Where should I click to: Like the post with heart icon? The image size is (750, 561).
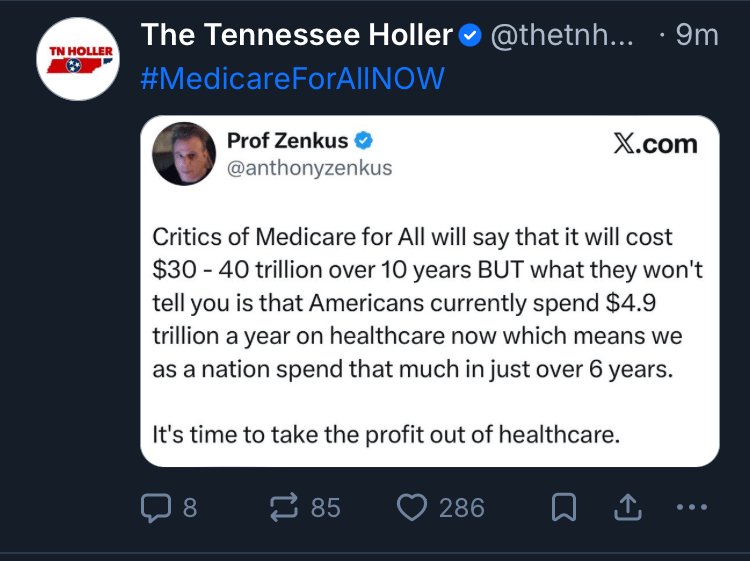coord(412,509)
